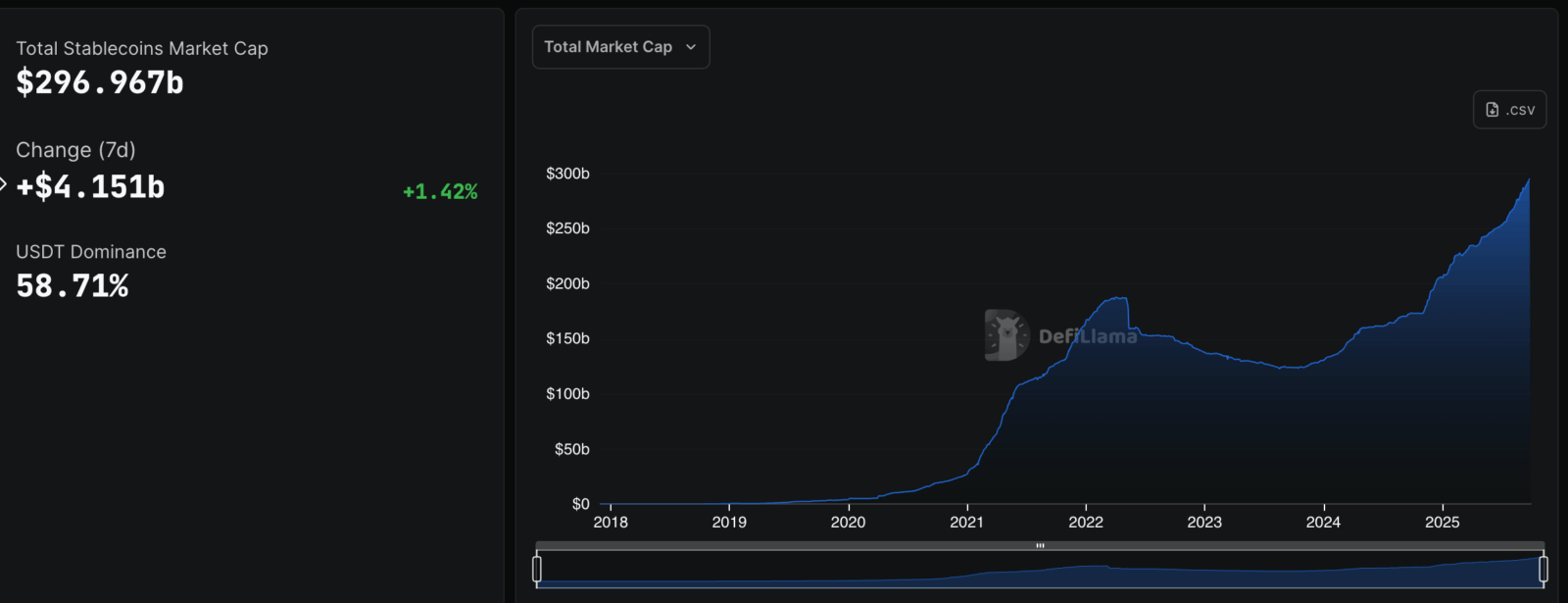This screenshot has width=1568, height=603.
Task: Click the left handle of the time range slider
Action: pos(537,569)
